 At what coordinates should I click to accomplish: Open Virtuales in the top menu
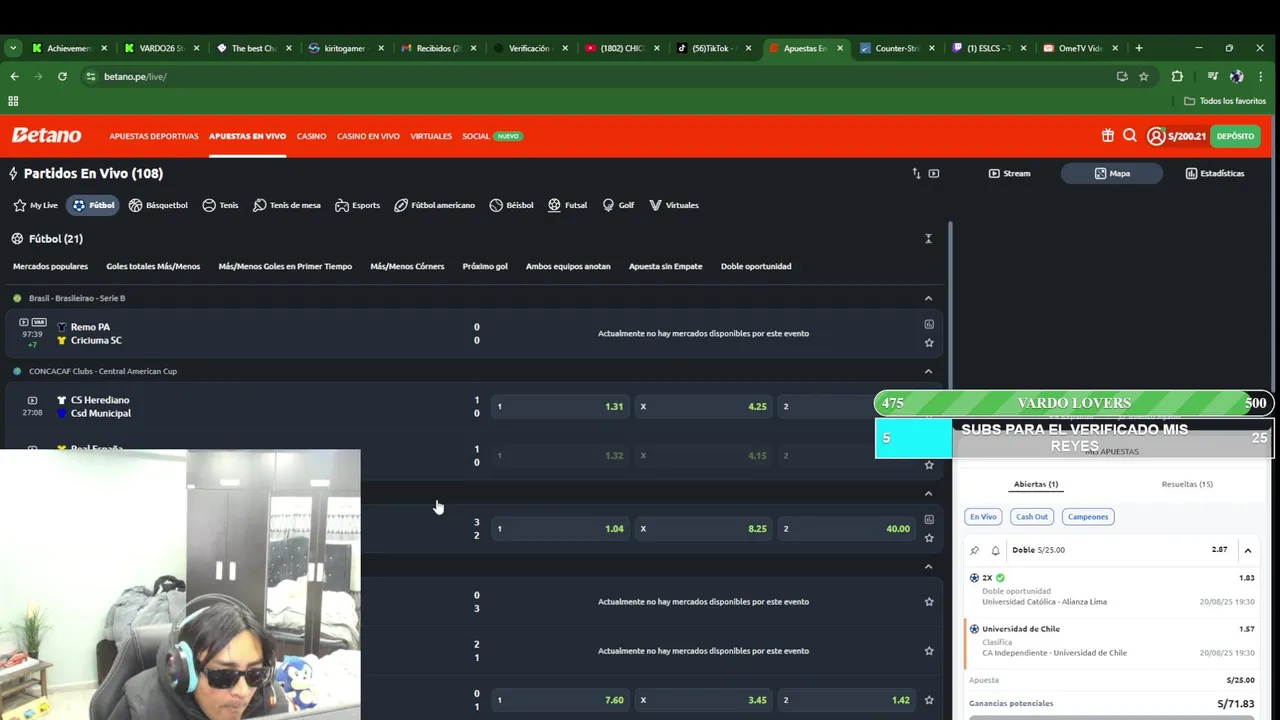pyautogui.click(x=431, y=136)
